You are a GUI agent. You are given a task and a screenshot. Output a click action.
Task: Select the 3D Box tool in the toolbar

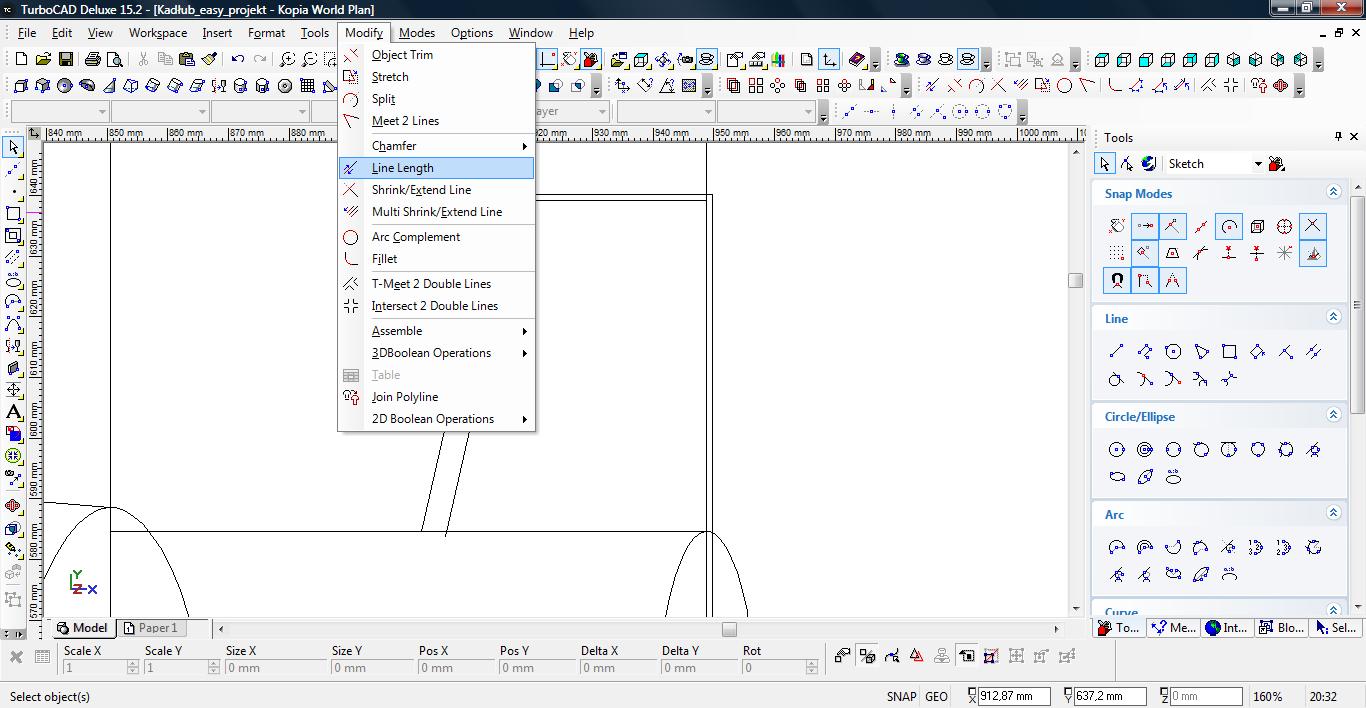point(21,86)
